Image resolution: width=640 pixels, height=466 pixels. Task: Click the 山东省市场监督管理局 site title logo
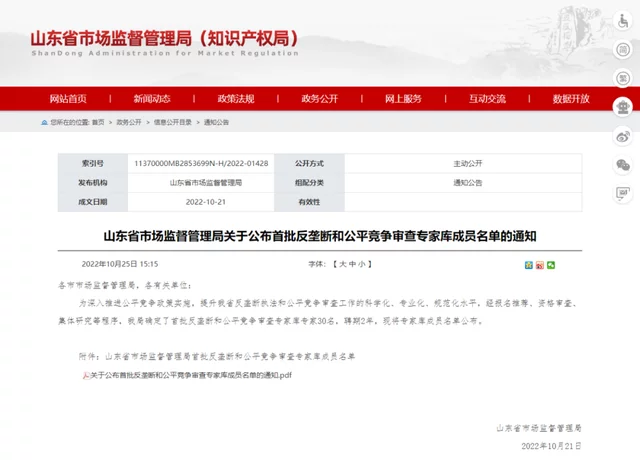click(164, 42)
